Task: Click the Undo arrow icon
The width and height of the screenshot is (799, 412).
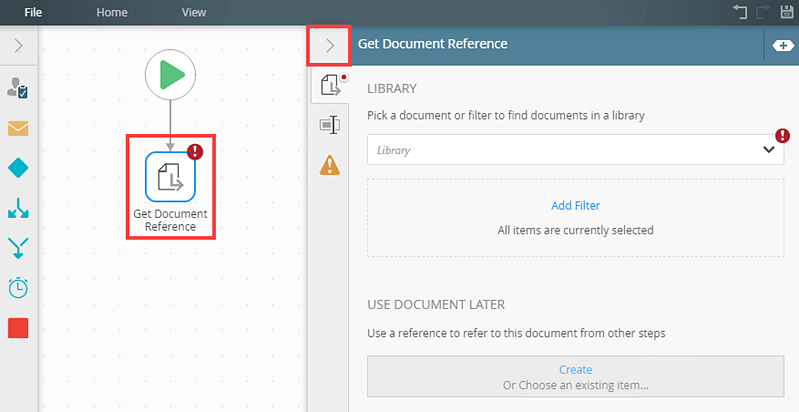Action: point(740,12)
